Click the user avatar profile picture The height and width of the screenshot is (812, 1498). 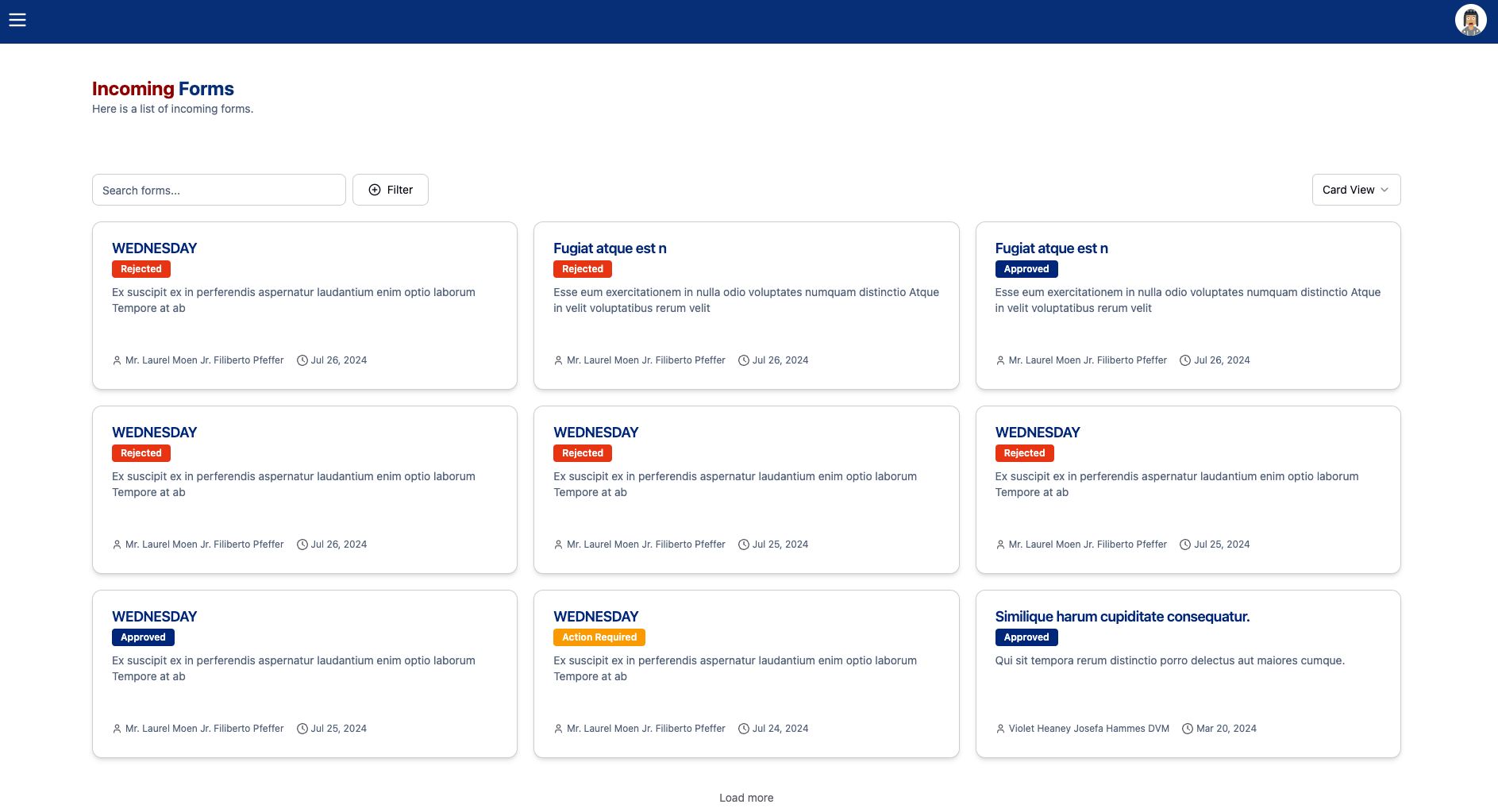tap(1470, 21)
